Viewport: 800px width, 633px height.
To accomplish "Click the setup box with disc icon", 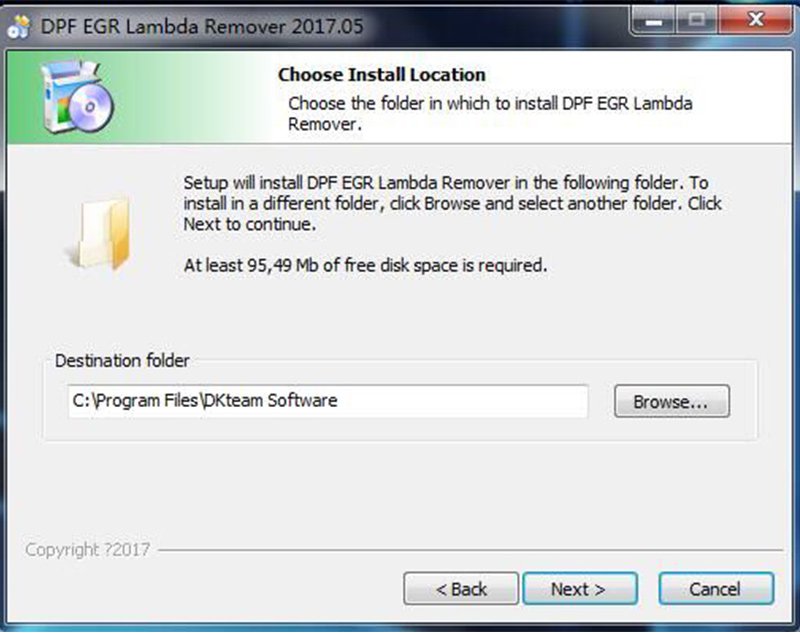I will (78, 97).
